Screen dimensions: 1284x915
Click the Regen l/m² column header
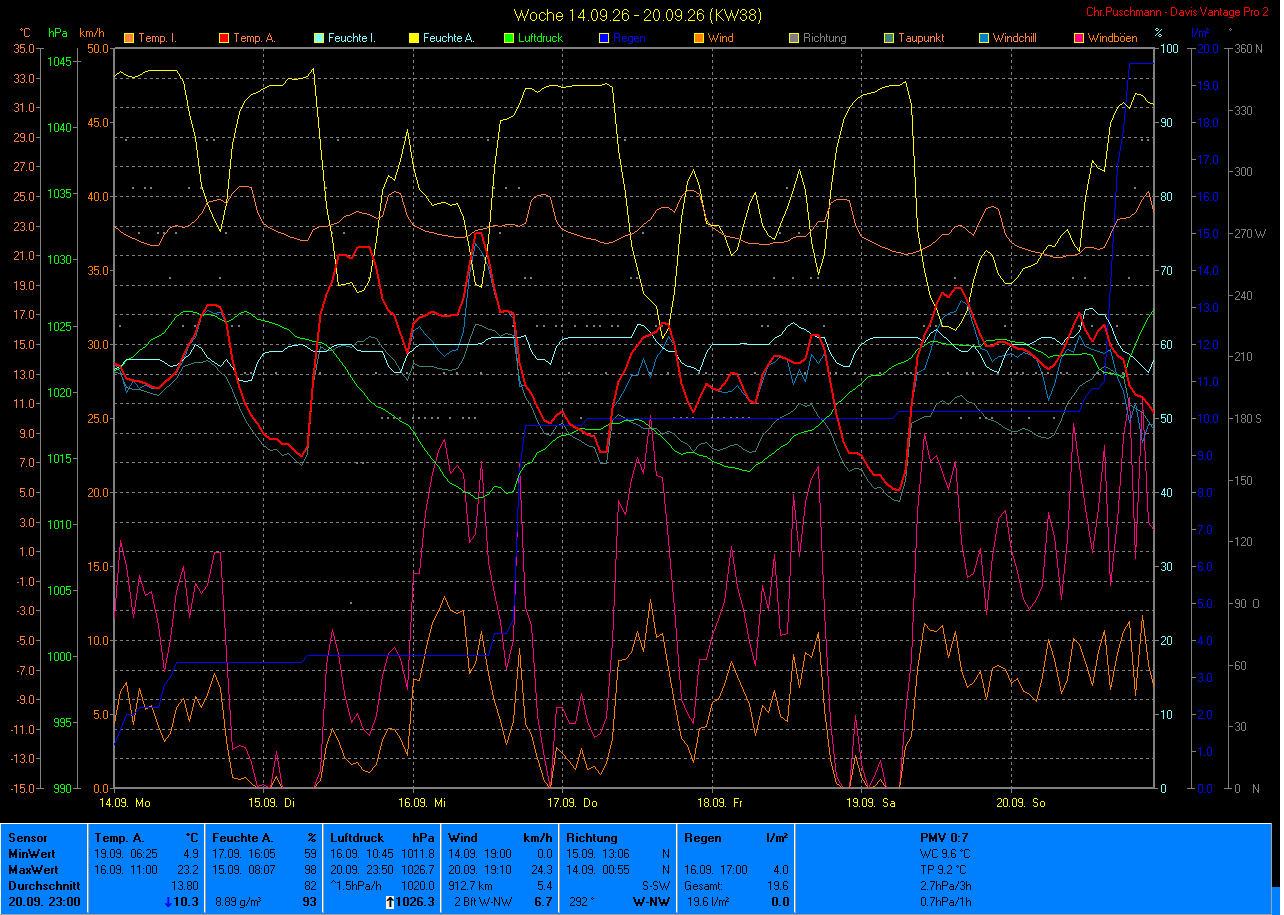(x=736, y=837)
